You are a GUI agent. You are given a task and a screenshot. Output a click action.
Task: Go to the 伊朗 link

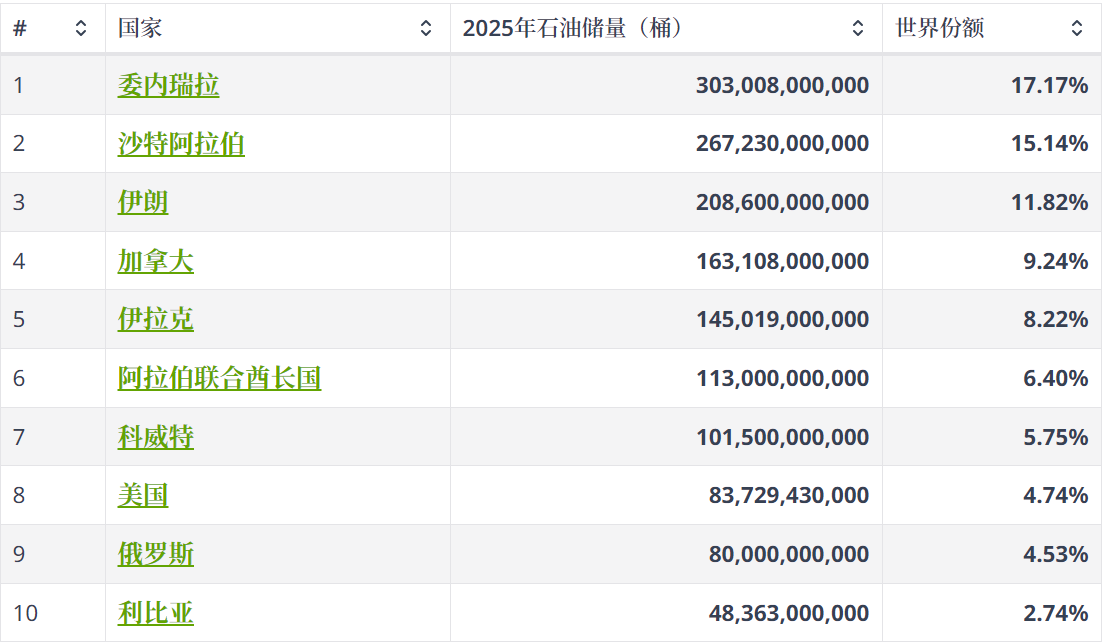pos(143,203)
